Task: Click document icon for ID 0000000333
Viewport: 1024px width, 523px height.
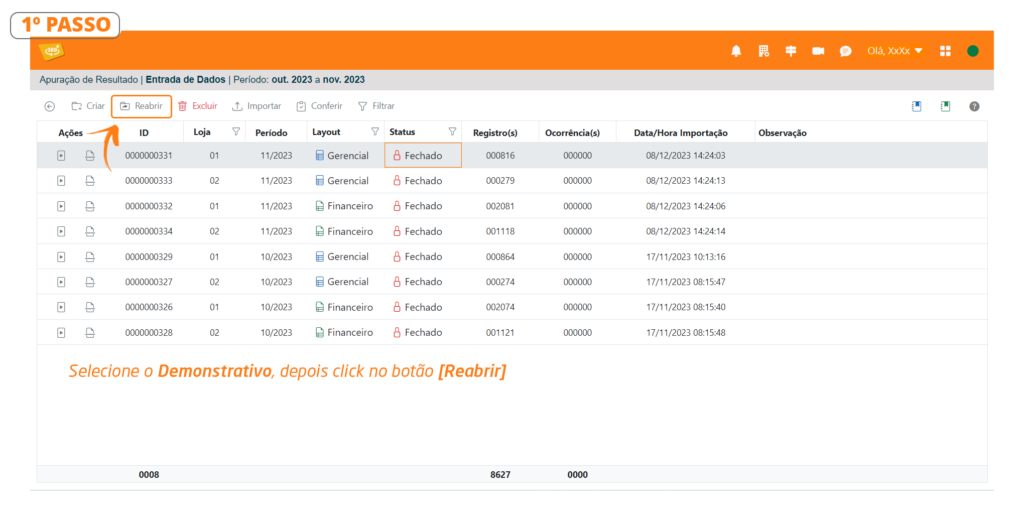Action: (90, 181)
